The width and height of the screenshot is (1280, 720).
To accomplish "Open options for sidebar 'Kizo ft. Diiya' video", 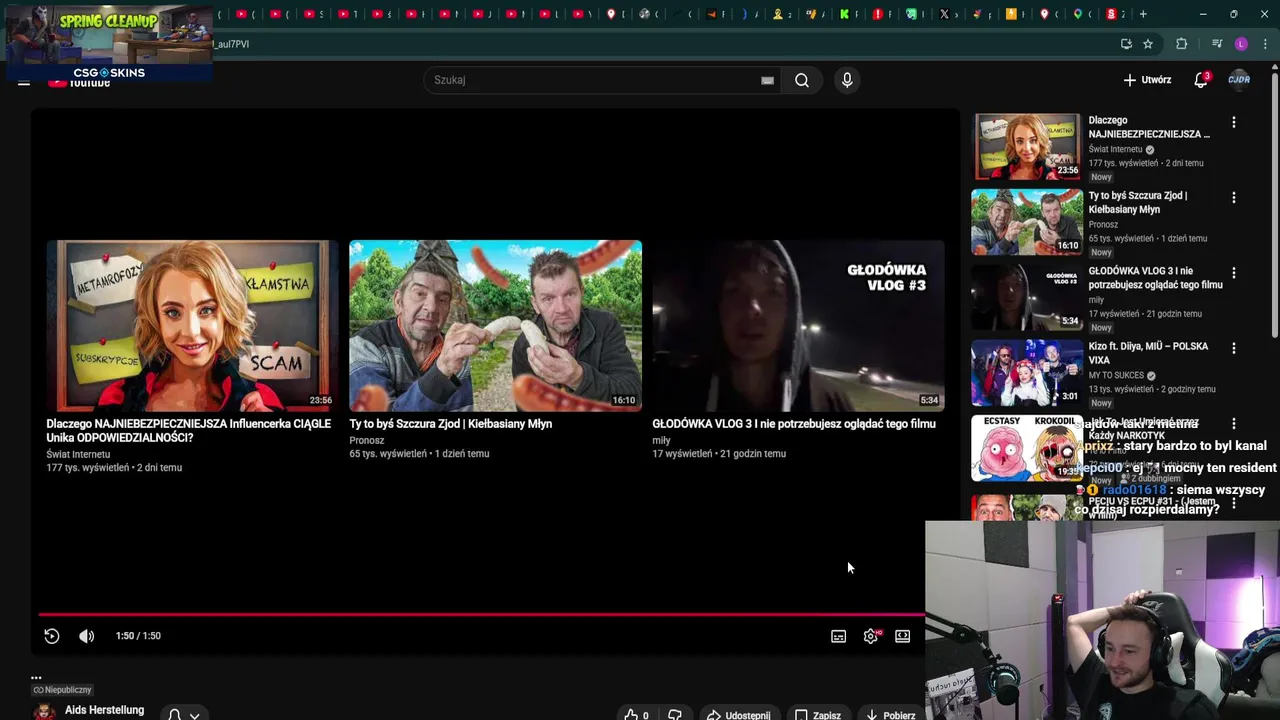I will [x=1234, y=348].
